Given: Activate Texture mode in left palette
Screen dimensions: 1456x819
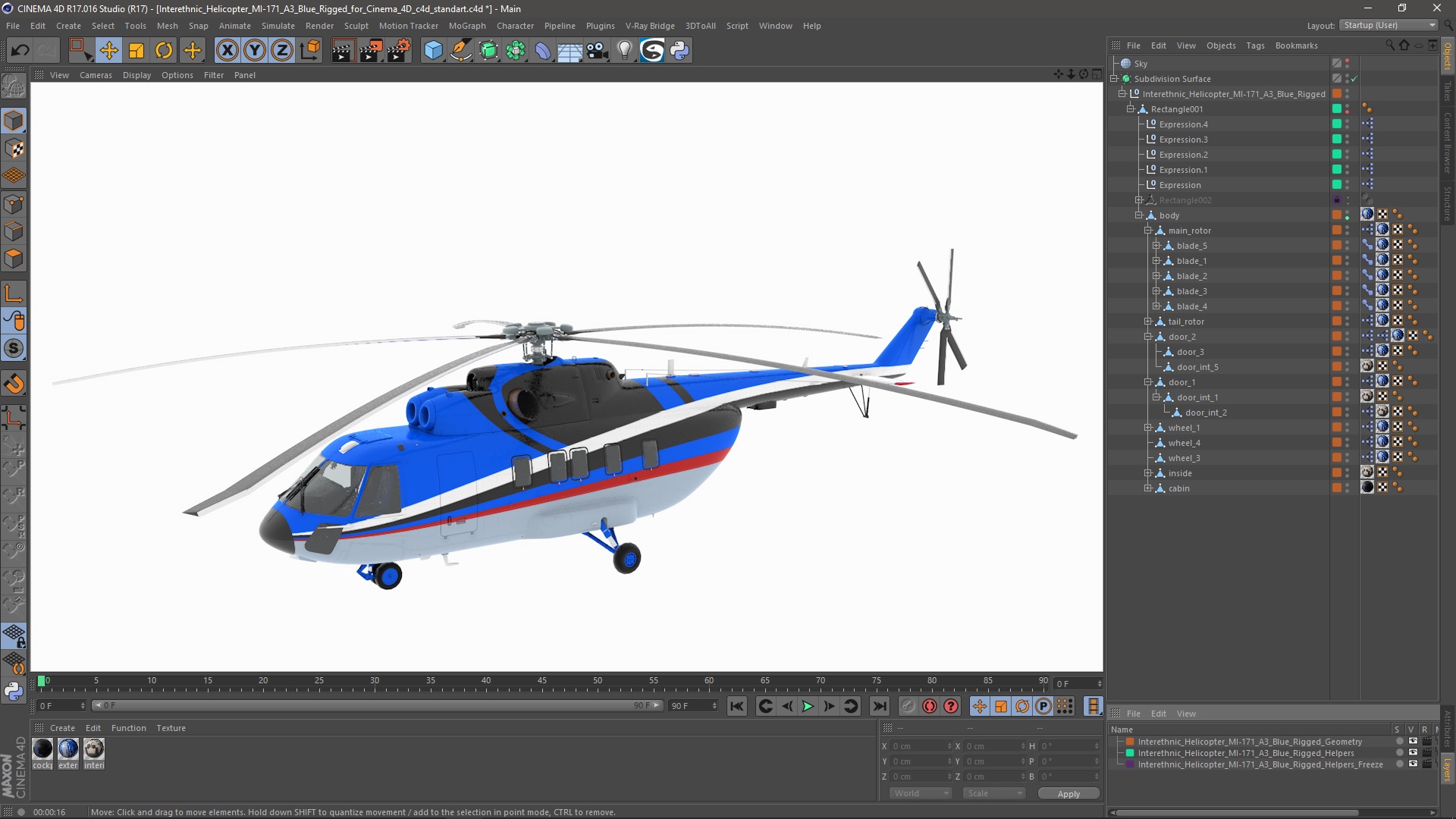Looking at the screenshot, I should click(14, 149).
